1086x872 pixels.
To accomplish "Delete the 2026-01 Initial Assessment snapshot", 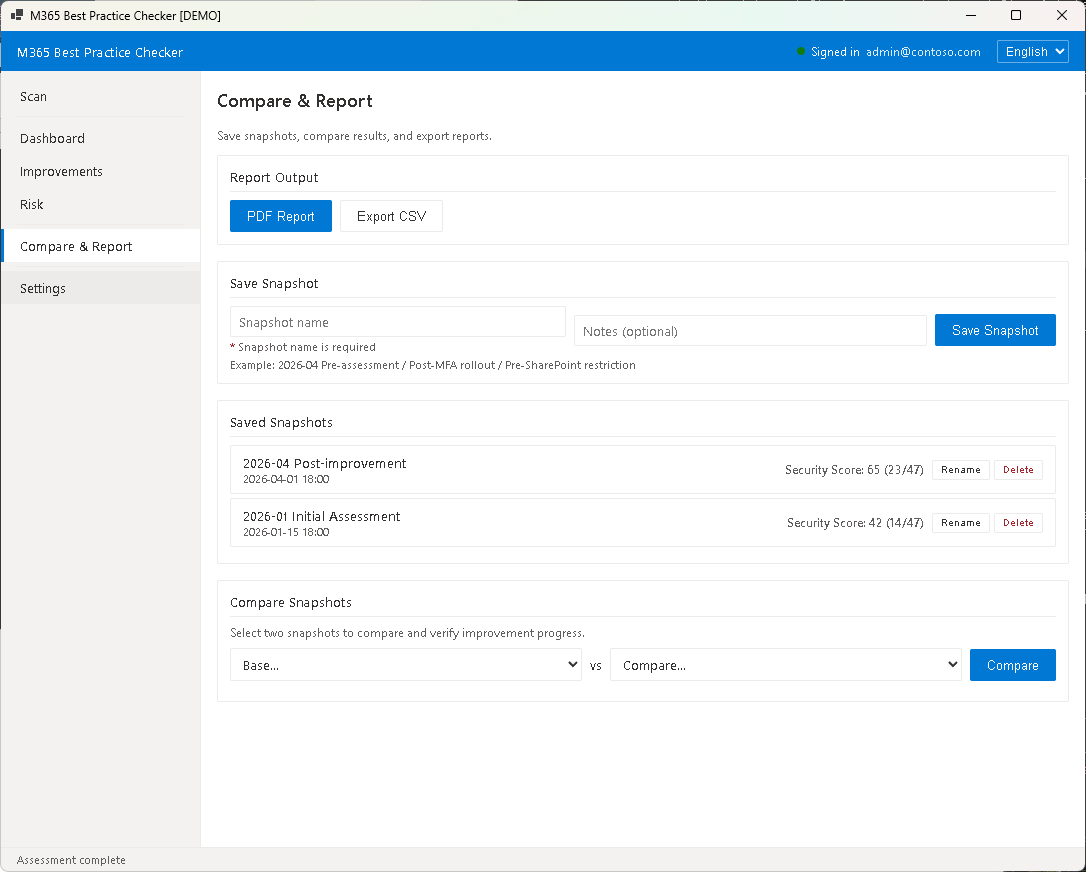I will click(1018, 523).
